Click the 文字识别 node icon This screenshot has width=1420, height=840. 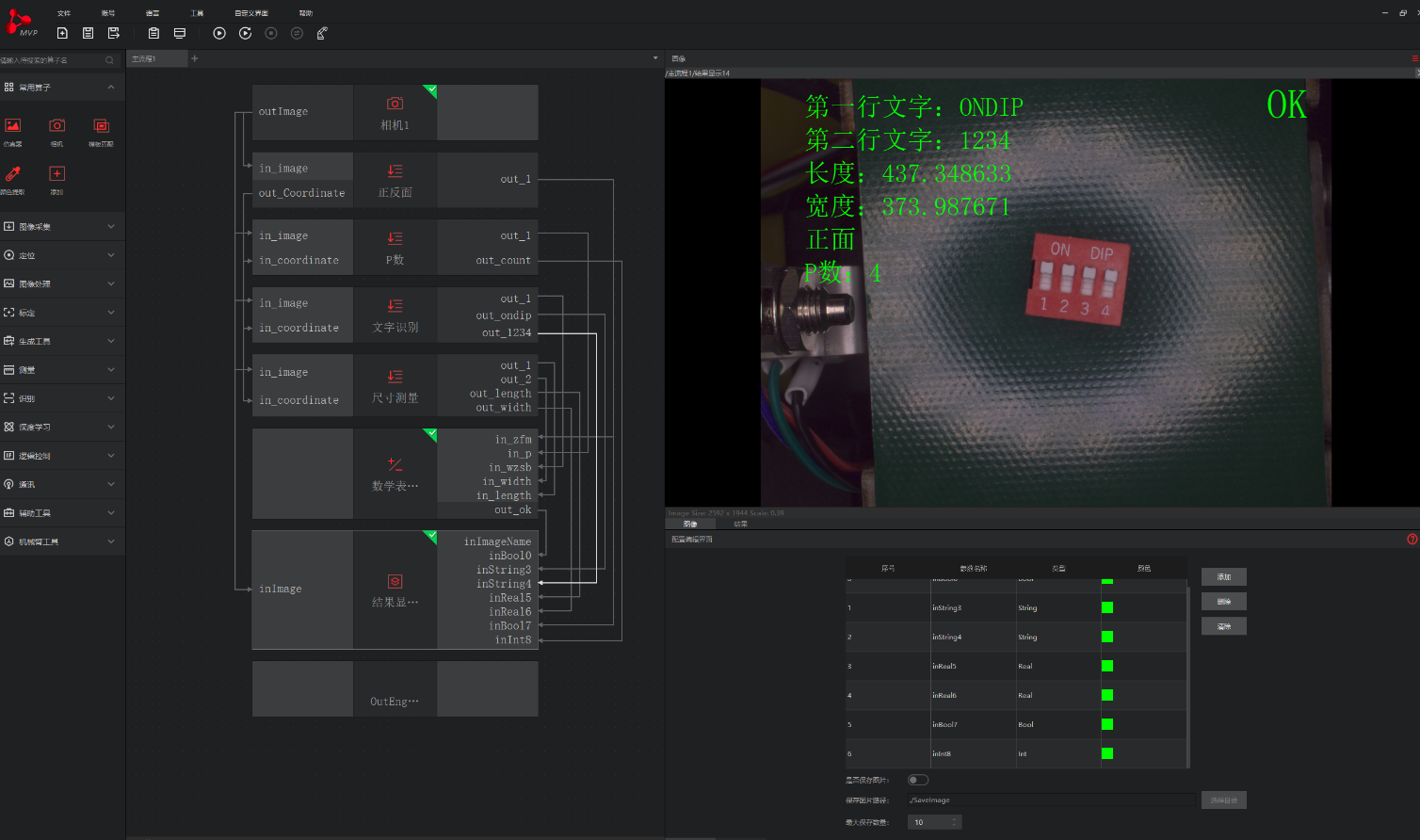tap(395, 305)
